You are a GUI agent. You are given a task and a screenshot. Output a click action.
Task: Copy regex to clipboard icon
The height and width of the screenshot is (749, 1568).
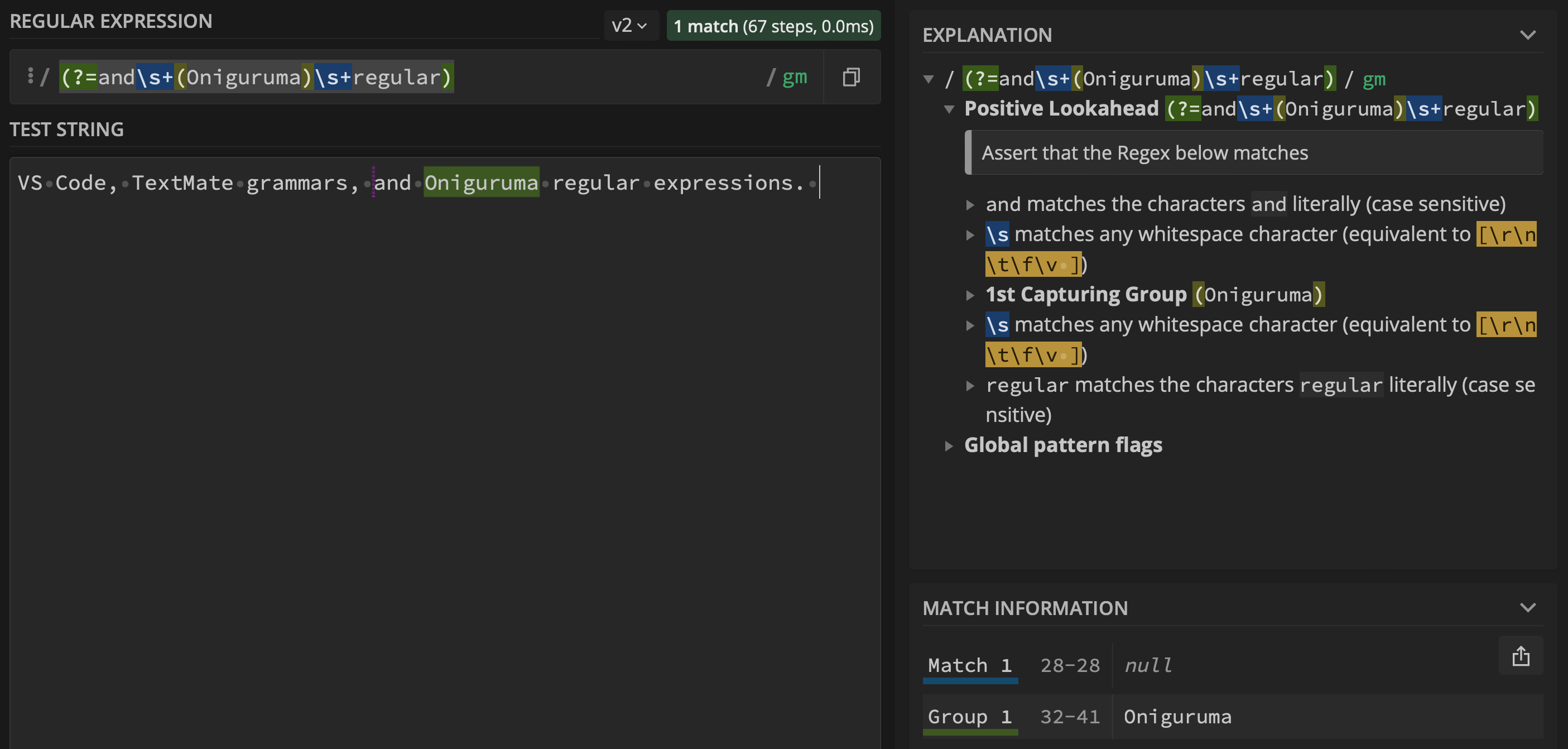(851, 78)
